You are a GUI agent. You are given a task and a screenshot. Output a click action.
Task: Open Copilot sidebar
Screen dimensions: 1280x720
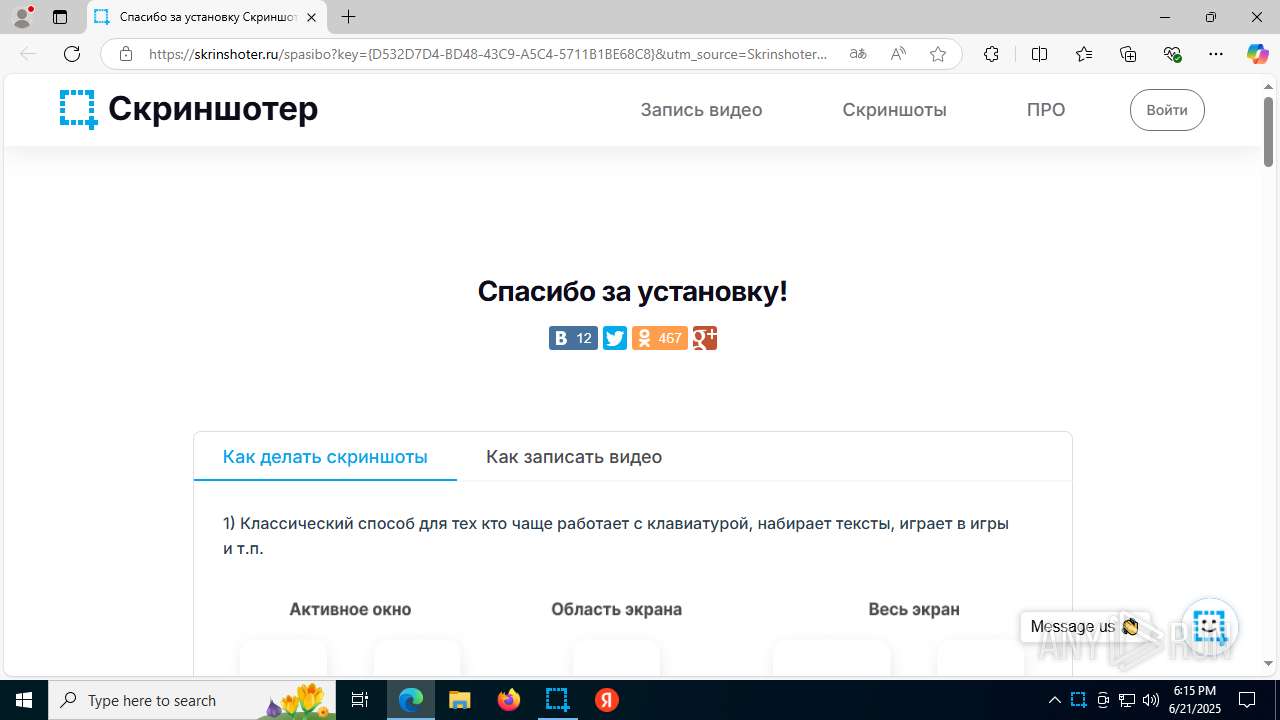[x=1257, y=54]
